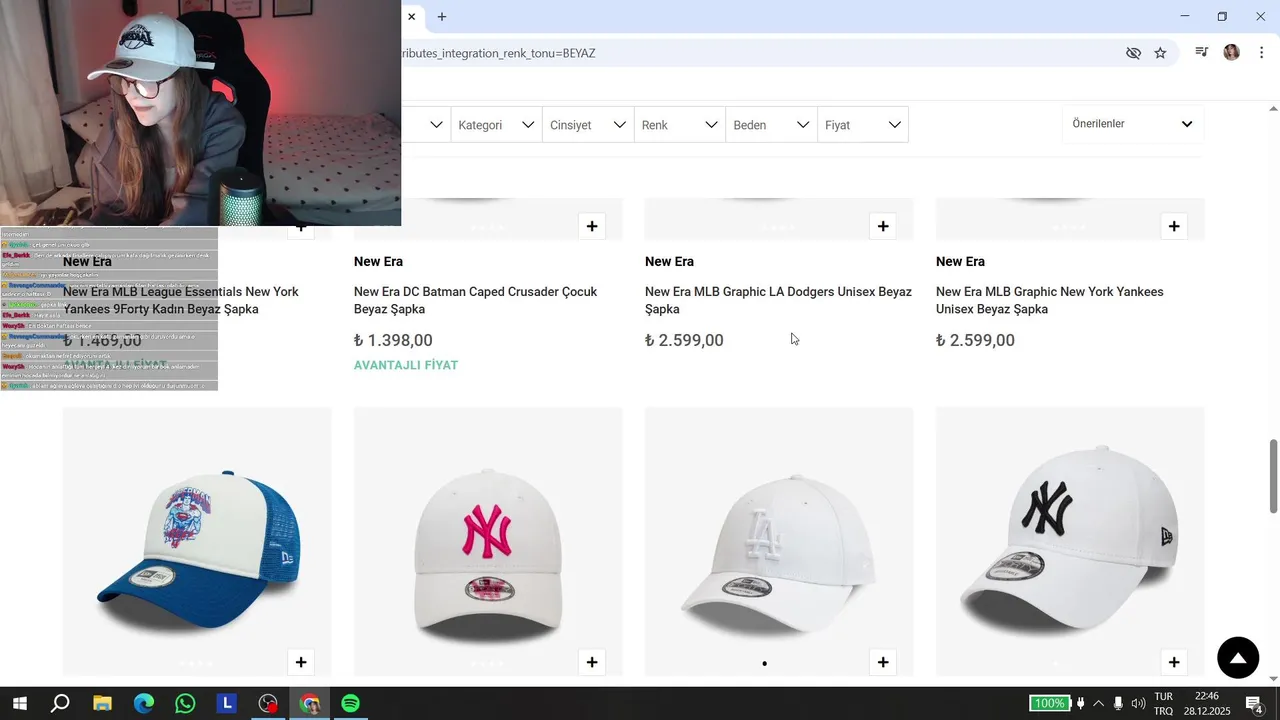This screenshot has height=720, width=1280.
Task: Open New Era MLB Graphic LA Dodgers product link
Action: point(778,300)
